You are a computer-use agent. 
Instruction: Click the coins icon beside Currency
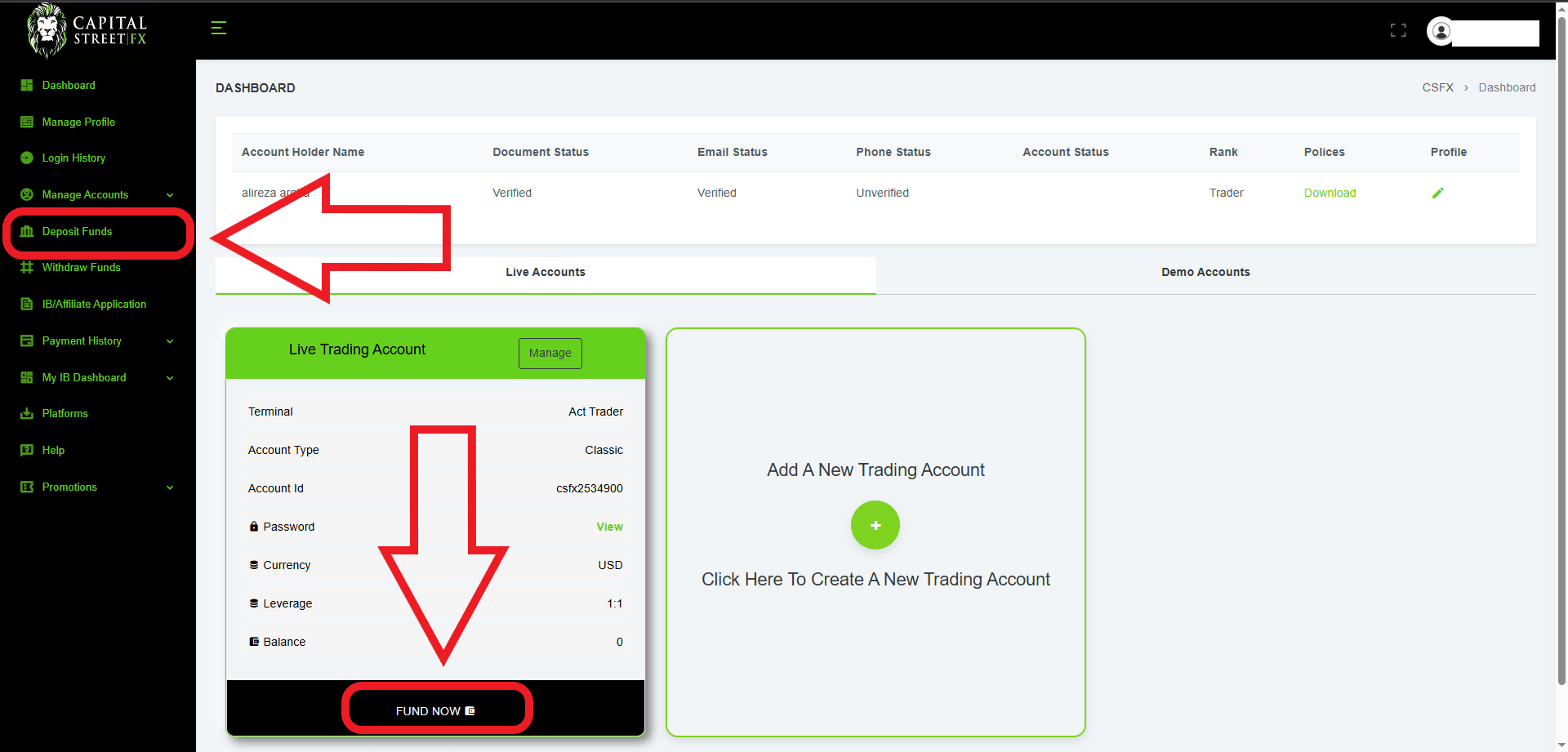click(x=254, y=565)
